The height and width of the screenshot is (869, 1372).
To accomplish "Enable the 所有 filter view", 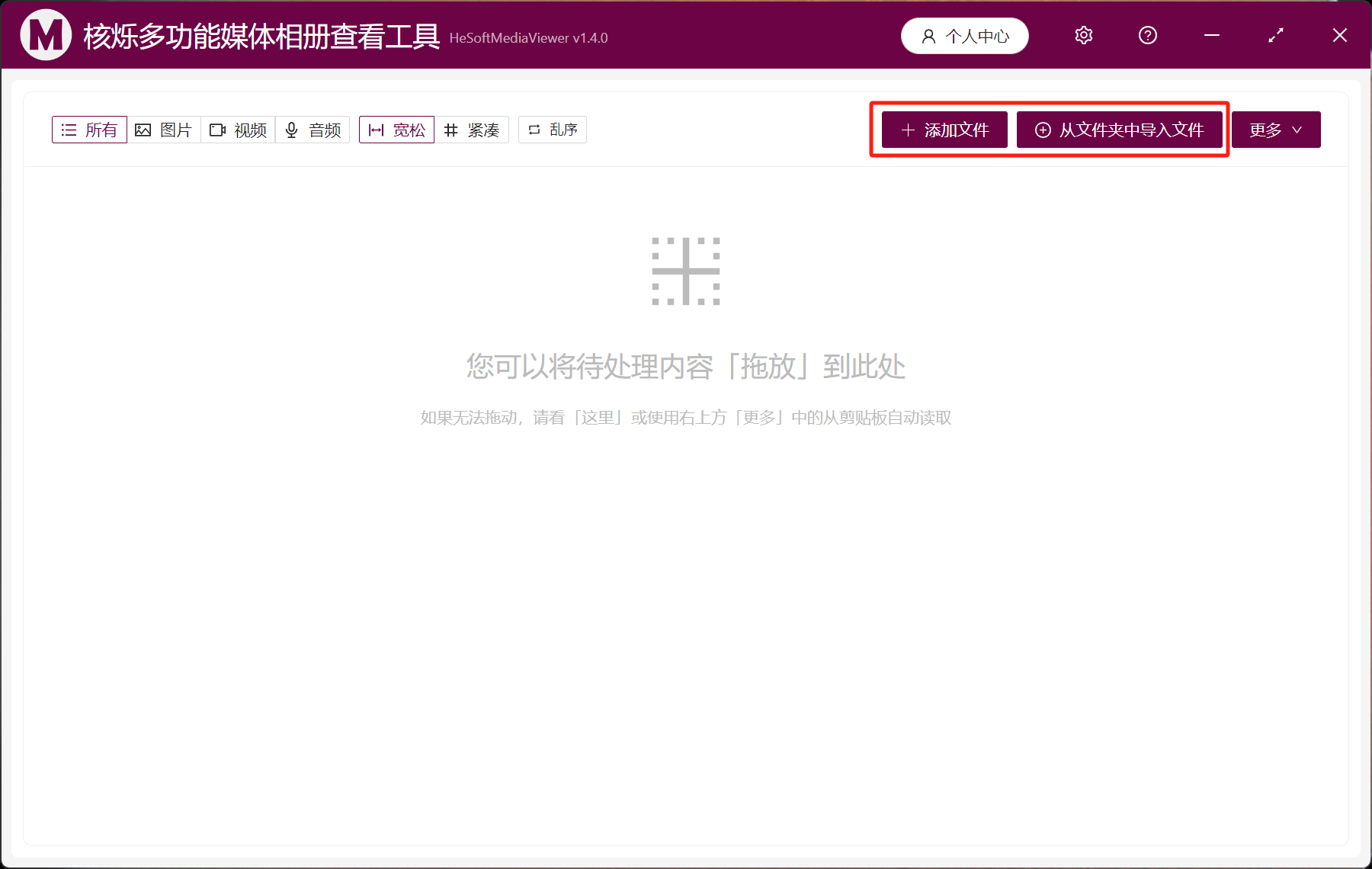I will 89,130.
